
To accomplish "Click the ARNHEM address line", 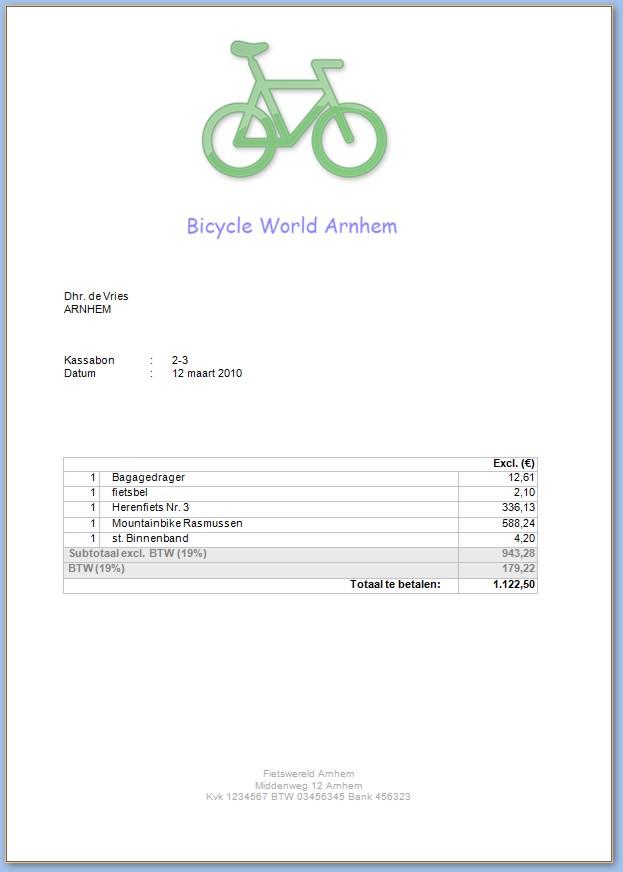I will pyautogui.click(x=87, y=309).
